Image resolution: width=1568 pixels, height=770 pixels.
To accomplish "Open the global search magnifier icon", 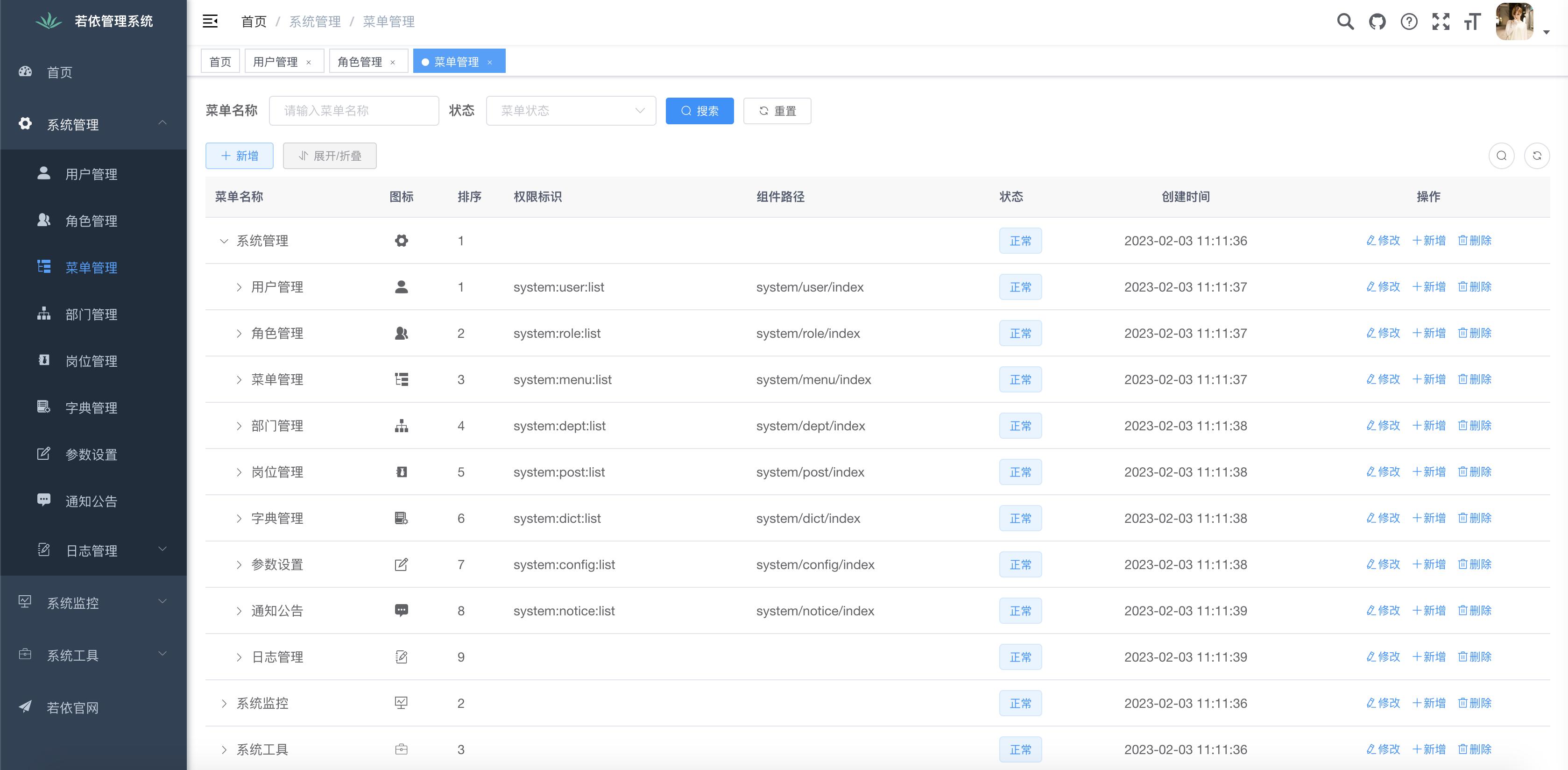I will (x=1345, y=21).
